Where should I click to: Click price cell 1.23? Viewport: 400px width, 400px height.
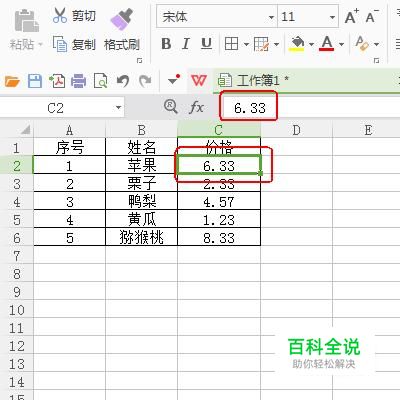tap(219, 219)
